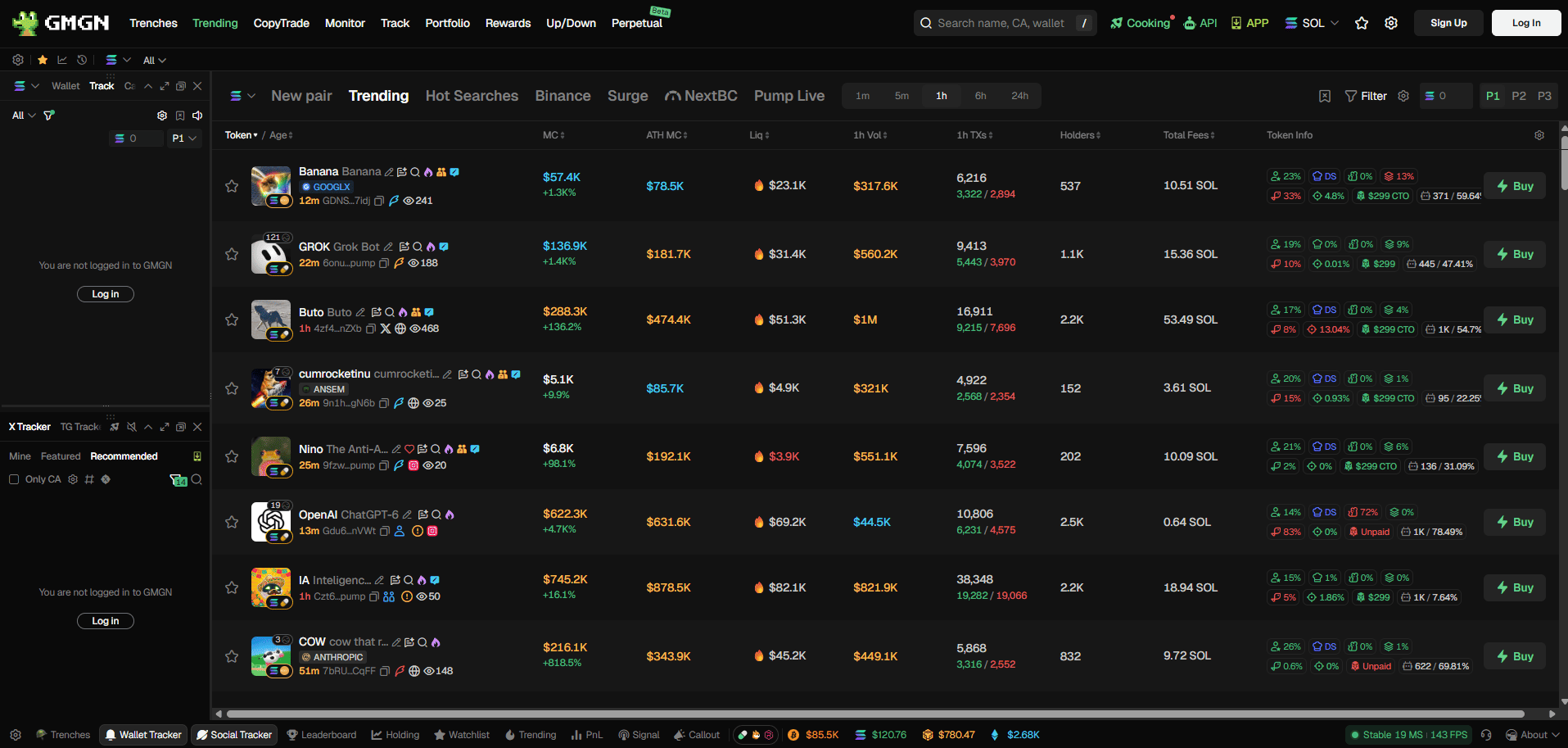
Task: Open the Pump Live tab
Action: [x=789, y=96]
